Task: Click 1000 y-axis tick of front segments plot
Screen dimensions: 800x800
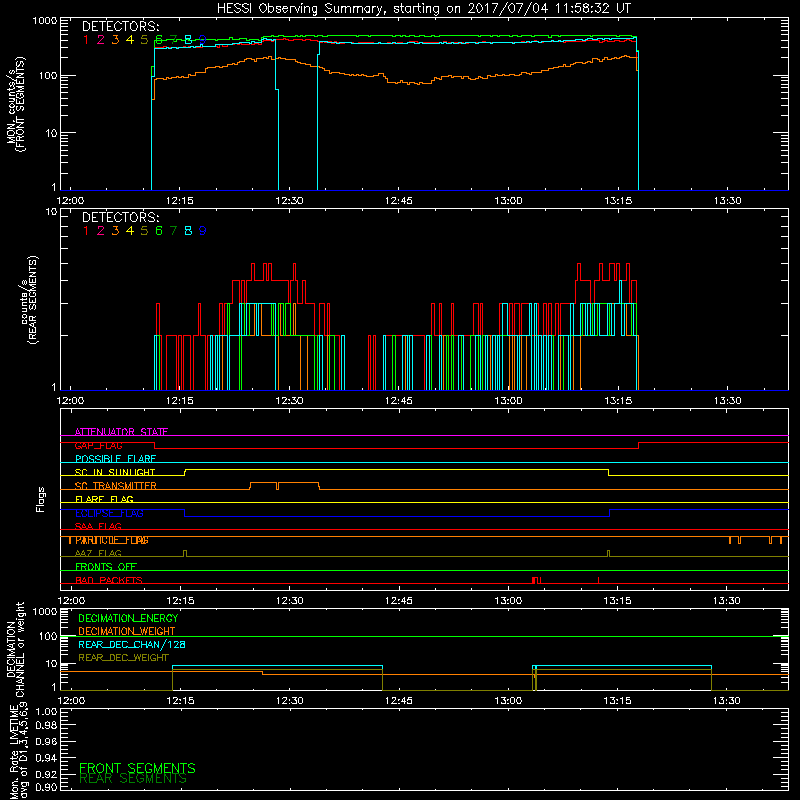Action: point(45,21)
